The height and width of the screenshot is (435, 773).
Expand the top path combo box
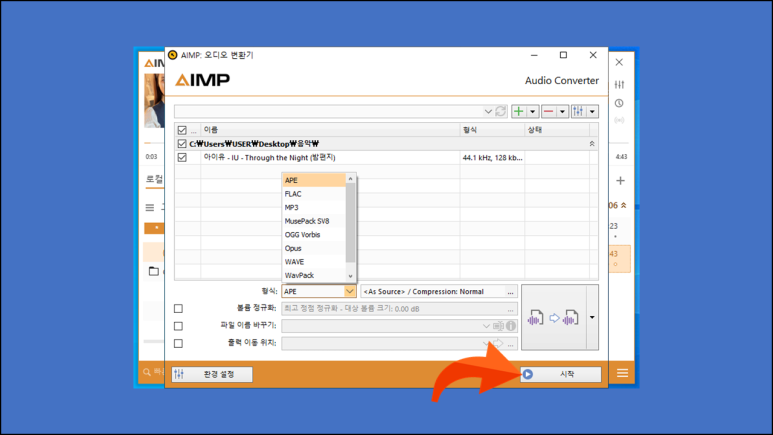pos(488,111)
